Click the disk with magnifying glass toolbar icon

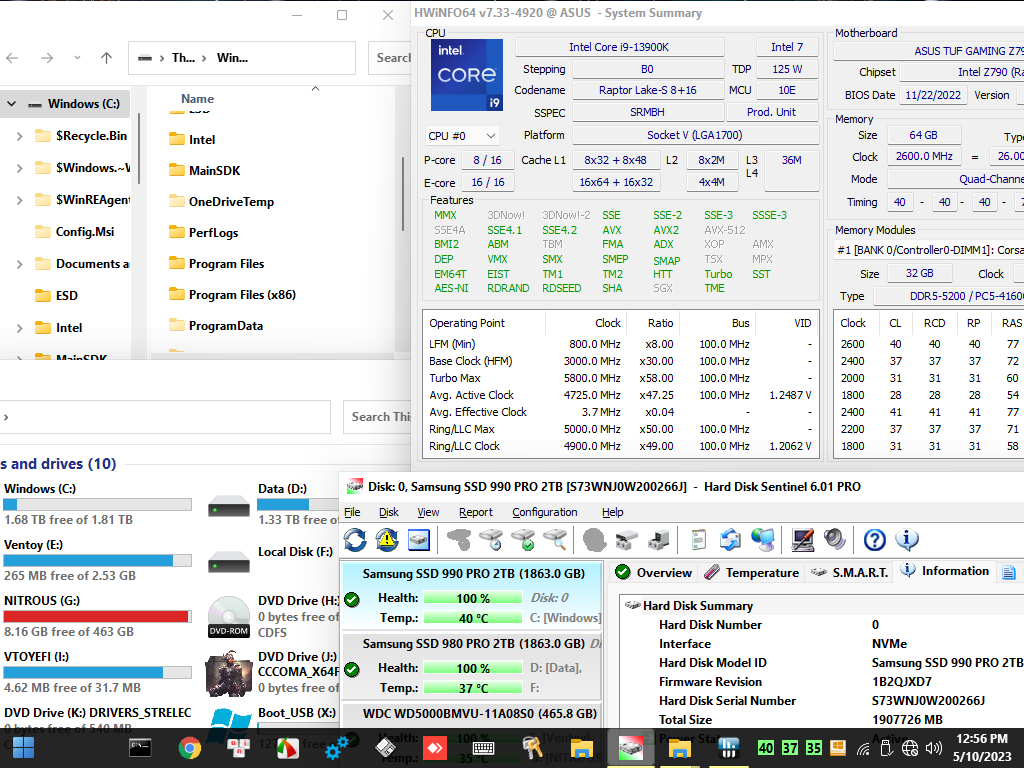pos(554,540)
